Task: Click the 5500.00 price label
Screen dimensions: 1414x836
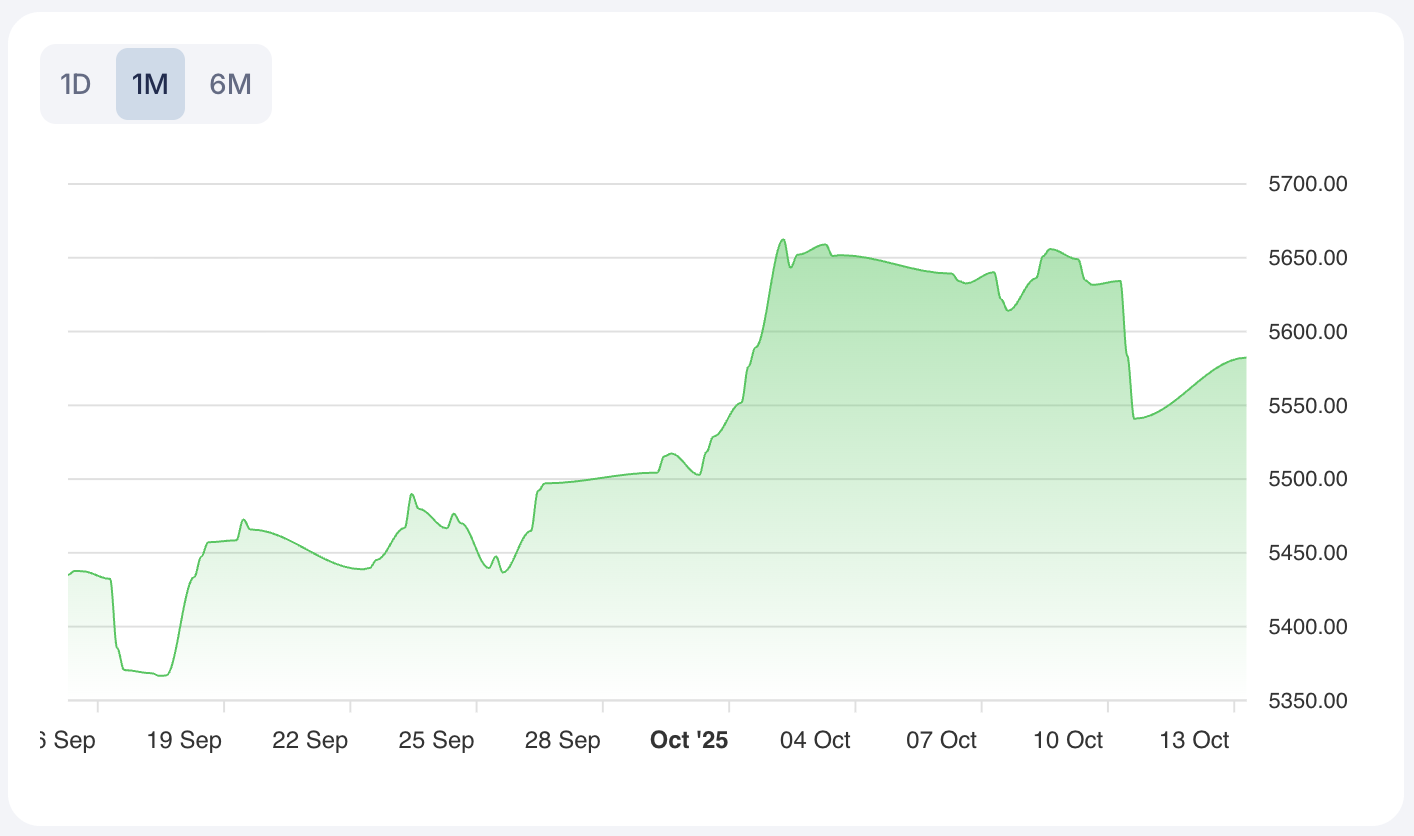Action: pos(1307,479)
